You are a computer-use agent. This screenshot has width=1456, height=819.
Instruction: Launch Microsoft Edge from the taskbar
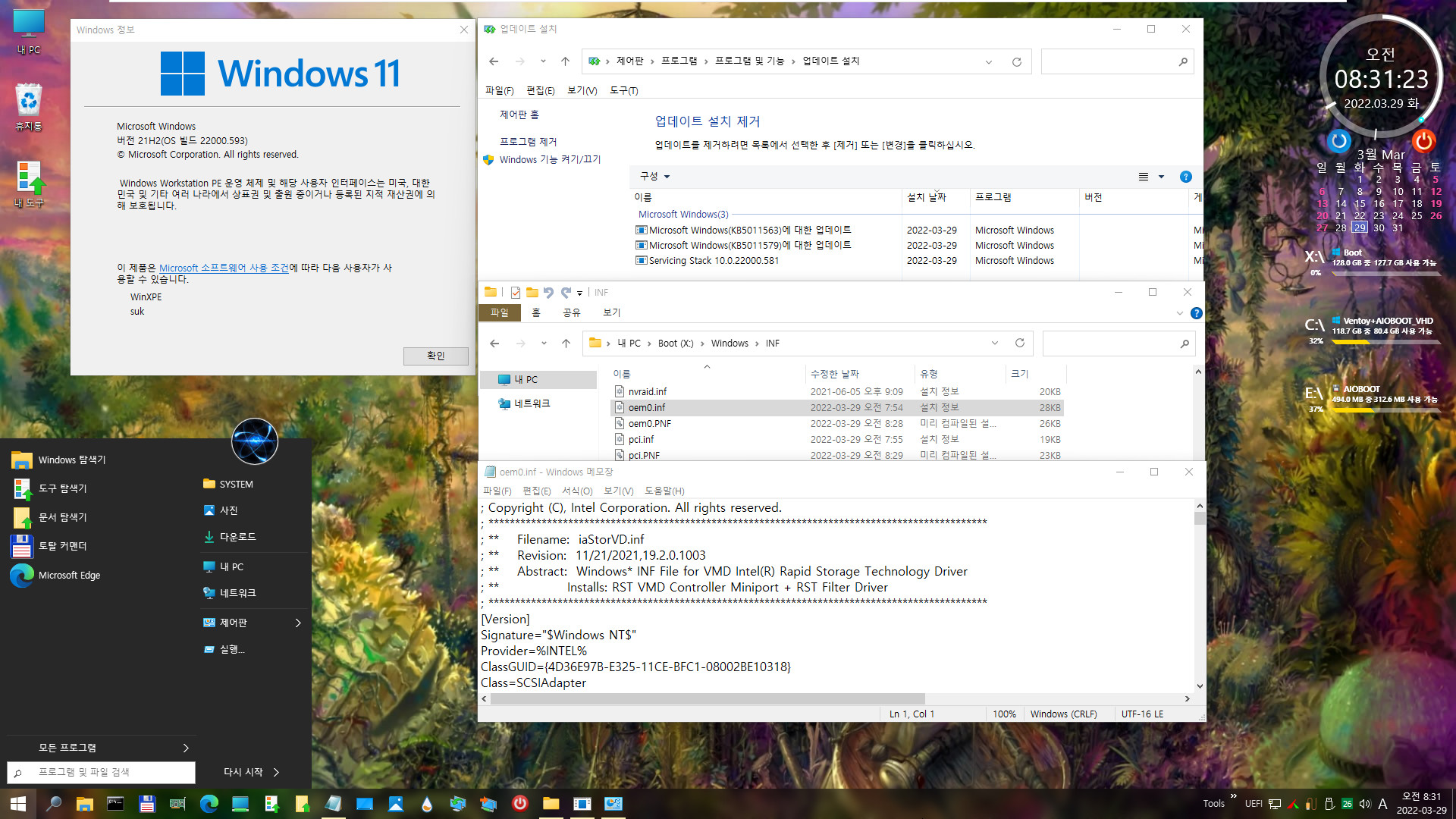pyautogui.click(x=209, y=804)
